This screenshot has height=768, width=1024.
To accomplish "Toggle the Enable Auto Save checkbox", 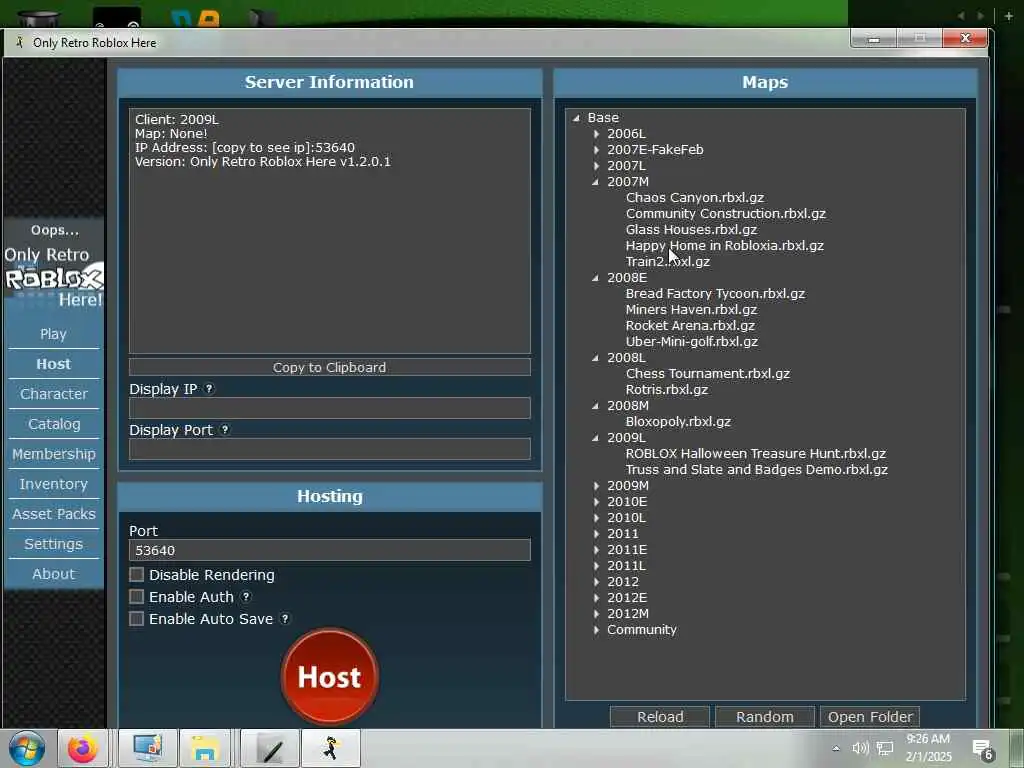I will pyautogui.click(x=136, y=618).
